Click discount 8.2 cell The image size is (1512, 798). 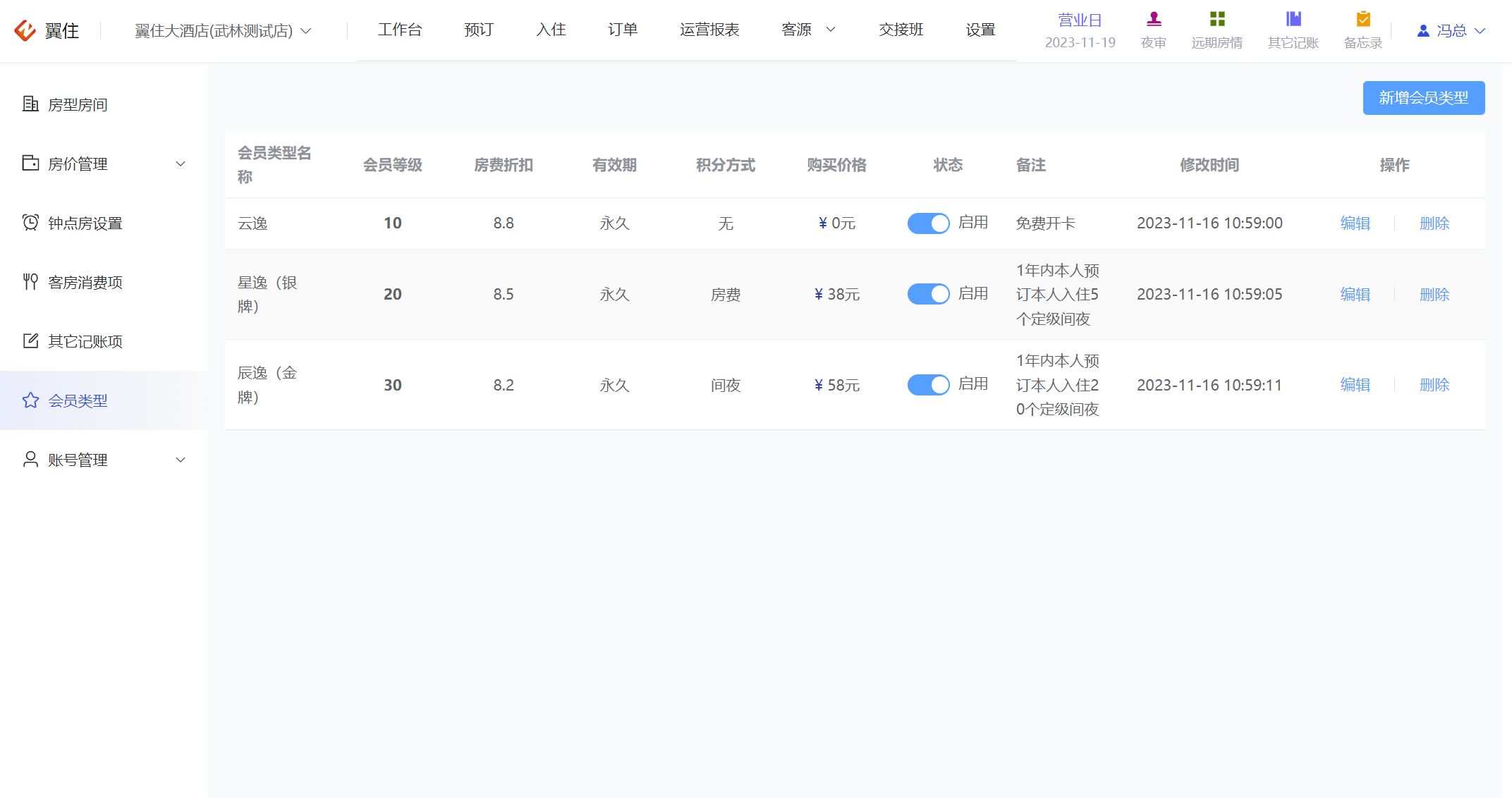(504, 385)
